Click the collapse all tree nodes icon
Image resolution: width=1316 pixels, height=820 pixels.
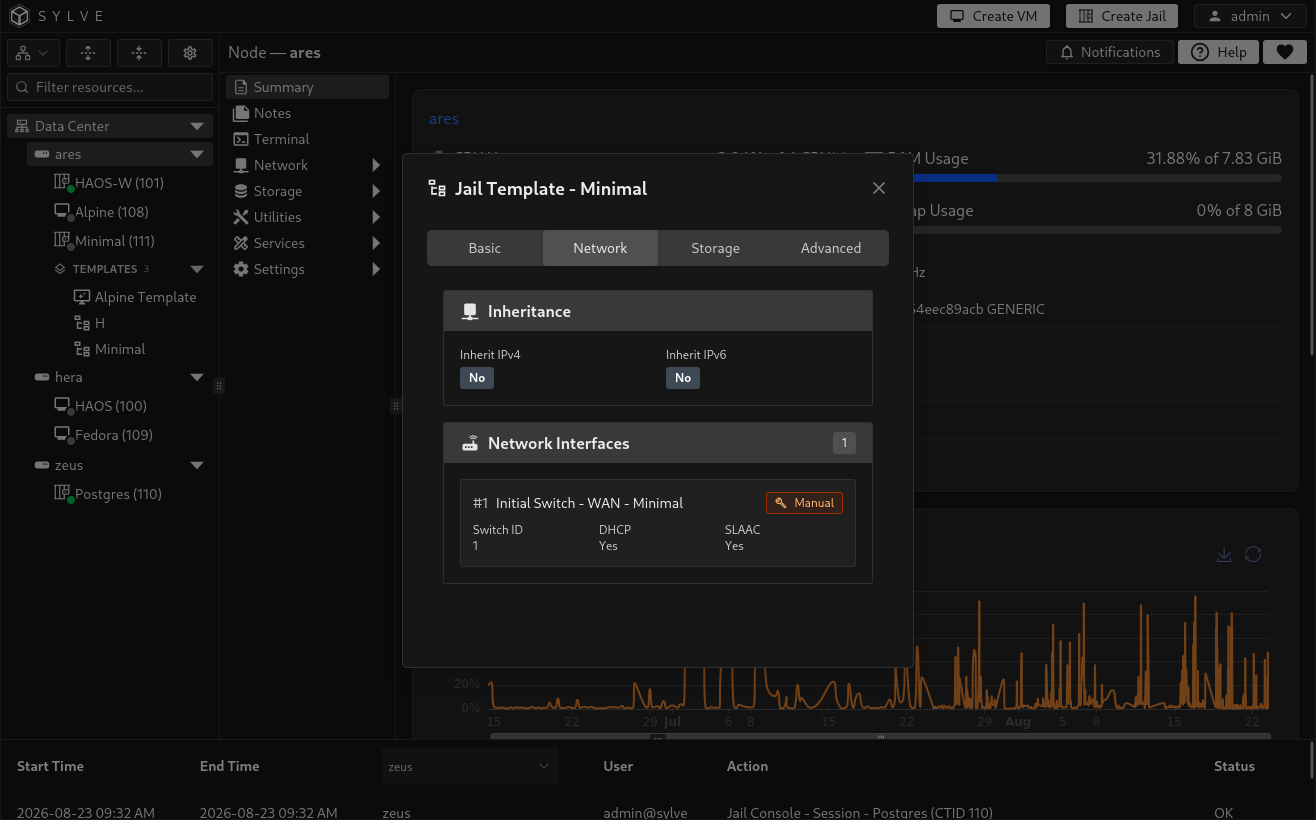pos(139,53)
